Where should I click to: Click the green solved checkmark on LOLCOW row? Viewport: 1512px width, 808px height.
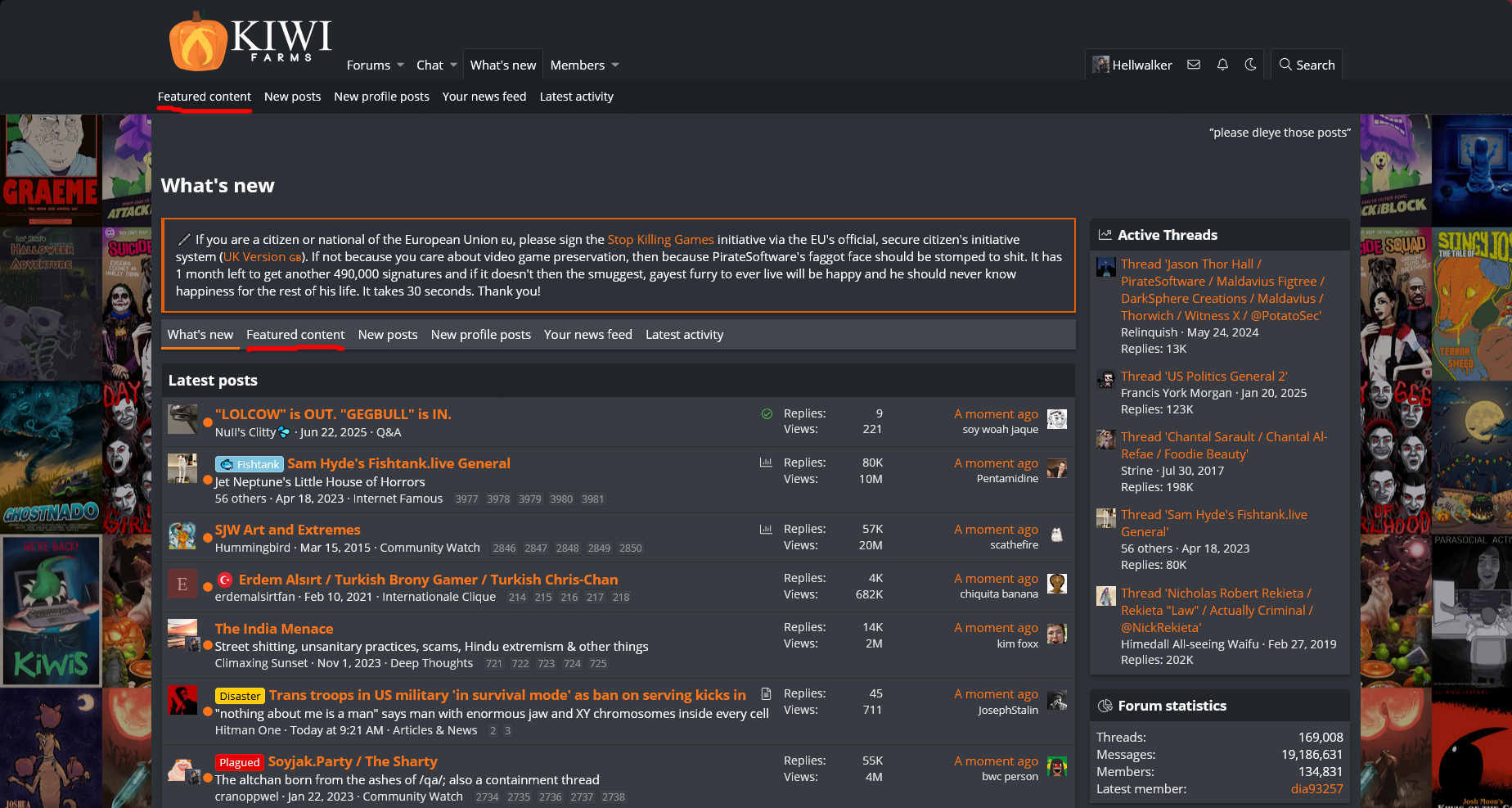[x=767, y=413]
